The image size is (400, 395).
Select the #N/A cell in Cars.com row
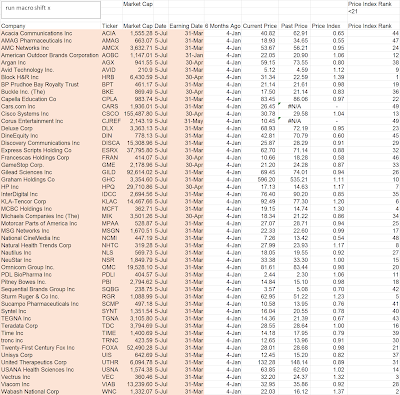point(294,106)
